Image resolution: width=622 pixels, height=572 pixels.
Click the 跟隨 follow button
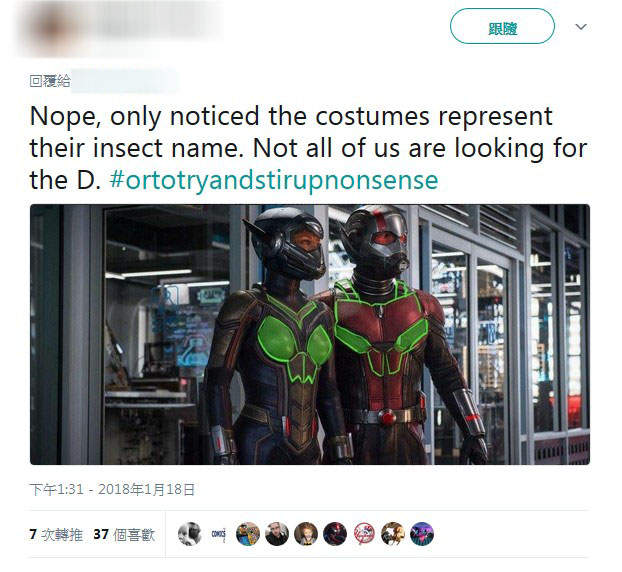tap(502, 26)
